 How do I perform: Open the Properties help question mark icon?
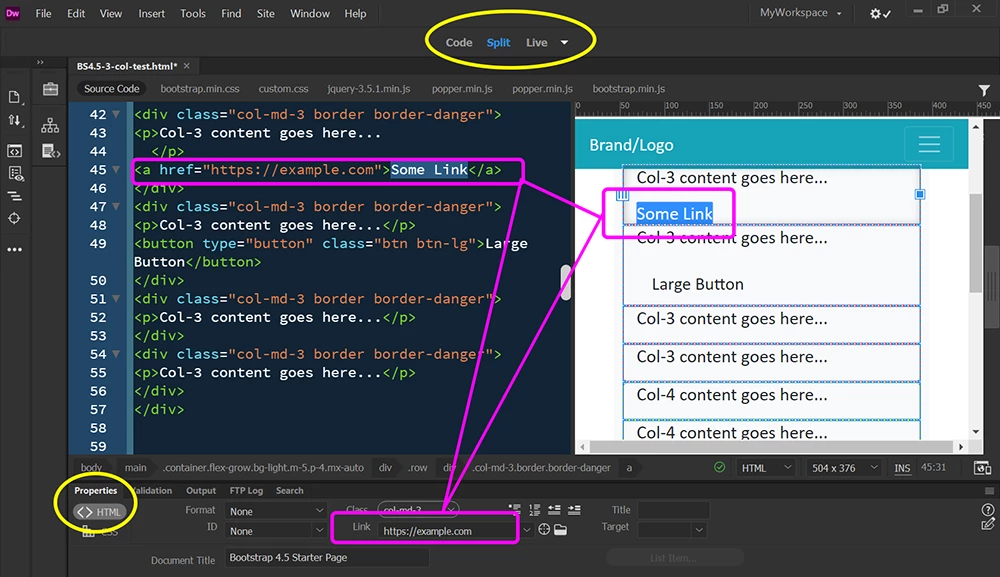coord(987,509)
